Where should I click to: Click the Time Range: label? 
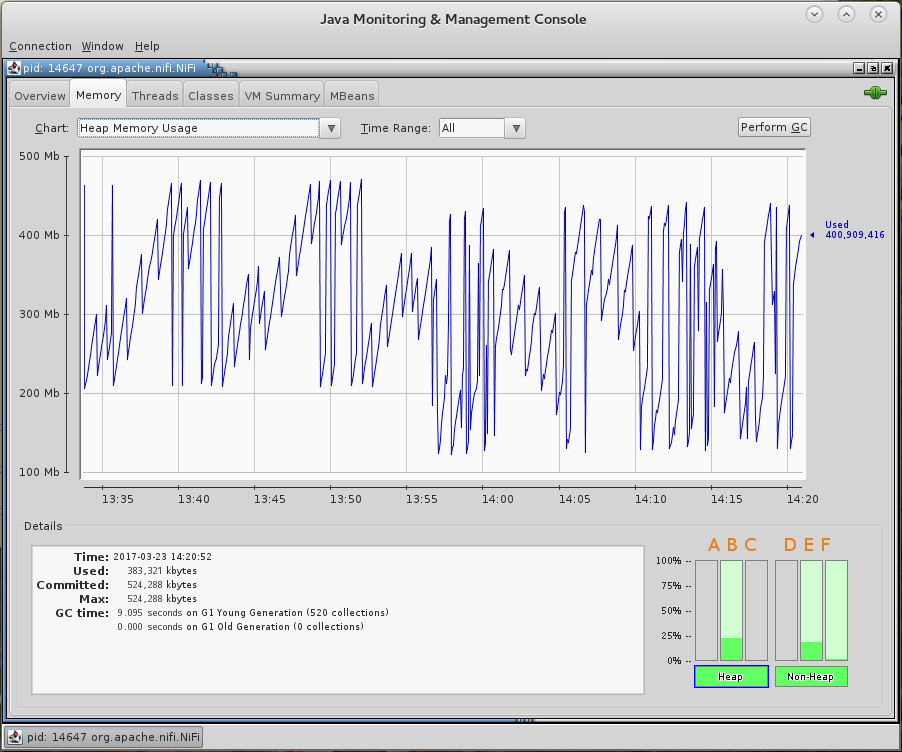tap(396, 128)
